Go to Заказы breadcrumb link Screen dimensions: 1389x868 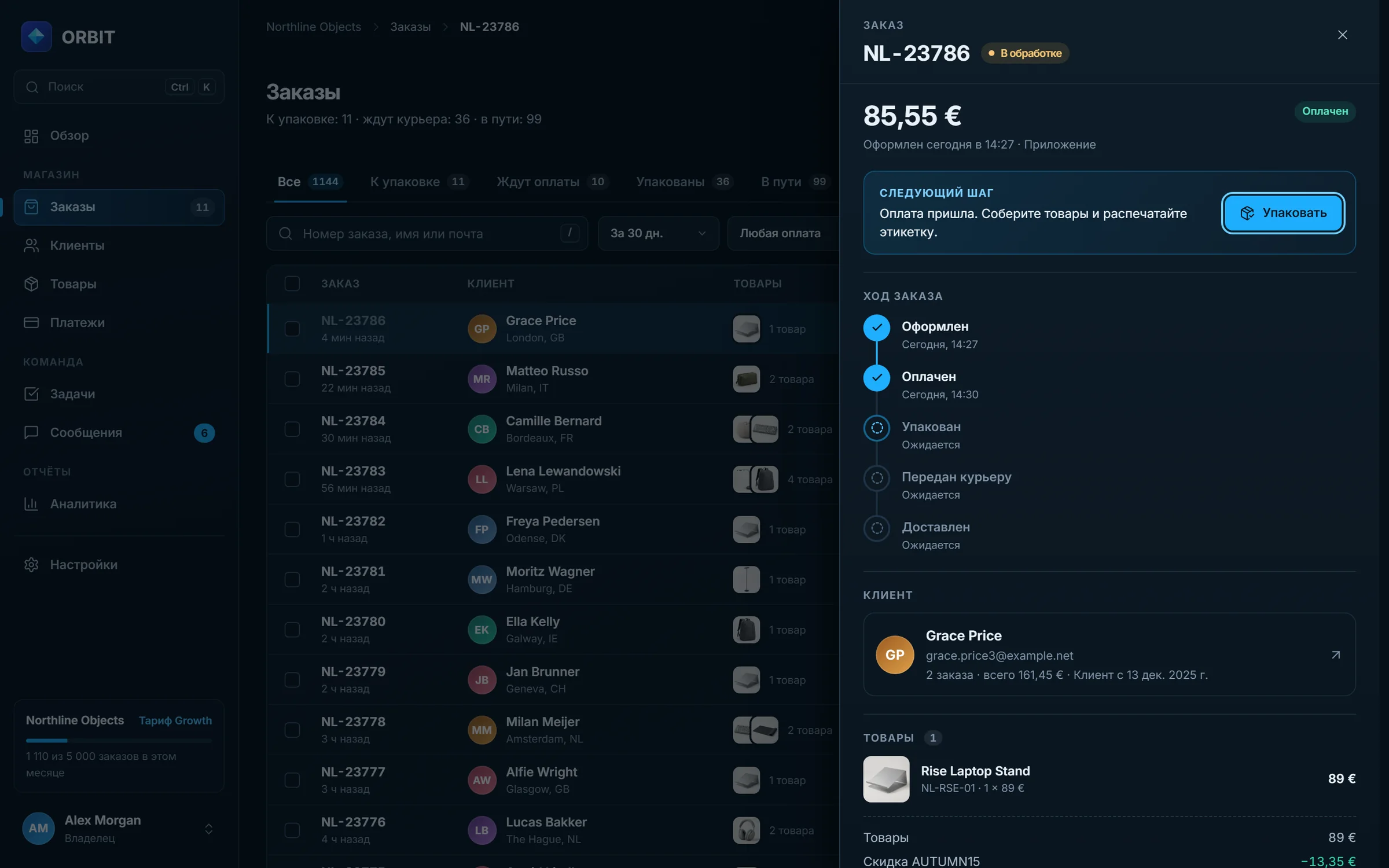point(410,27)
